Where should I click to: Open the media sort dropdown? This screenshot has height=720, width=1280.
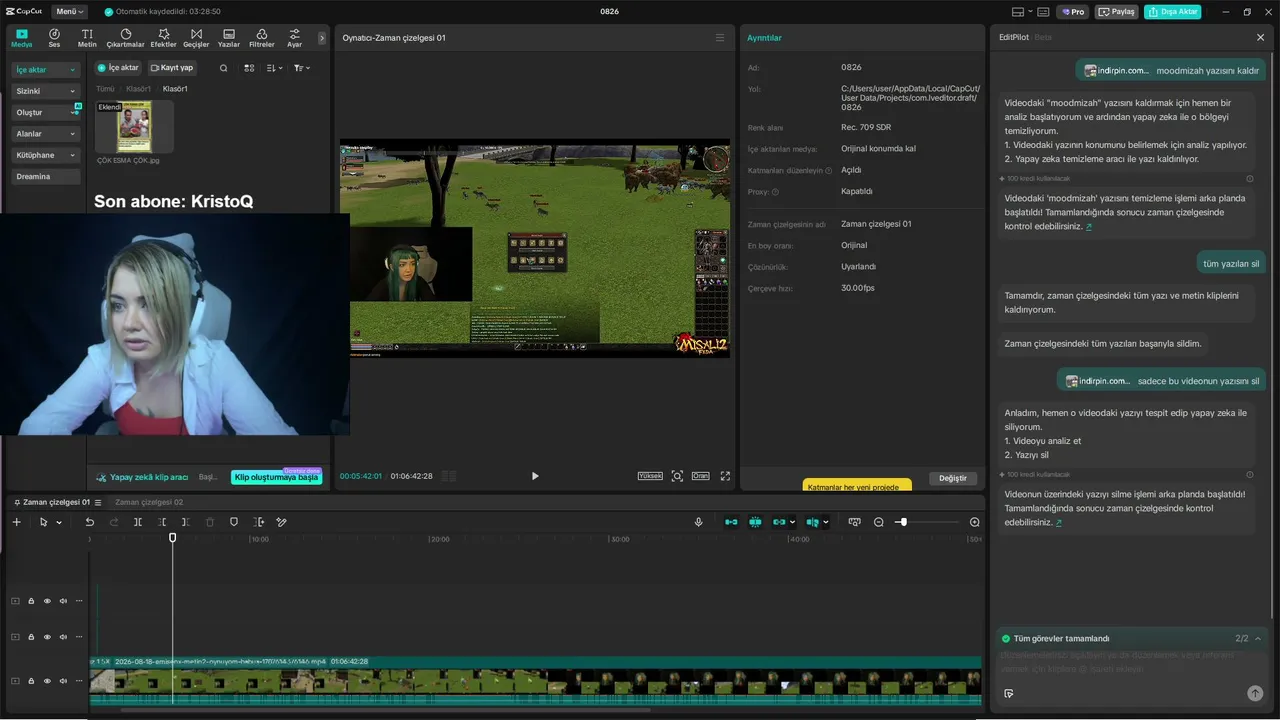[274, 68]
